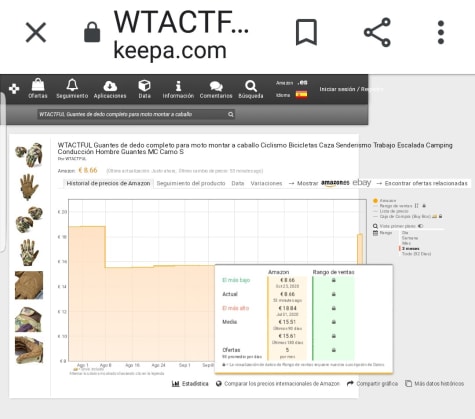Viewport: 475px width, 419px height.
Task: Select fourth camo glove back thumbnail
Action: [29, 252]
